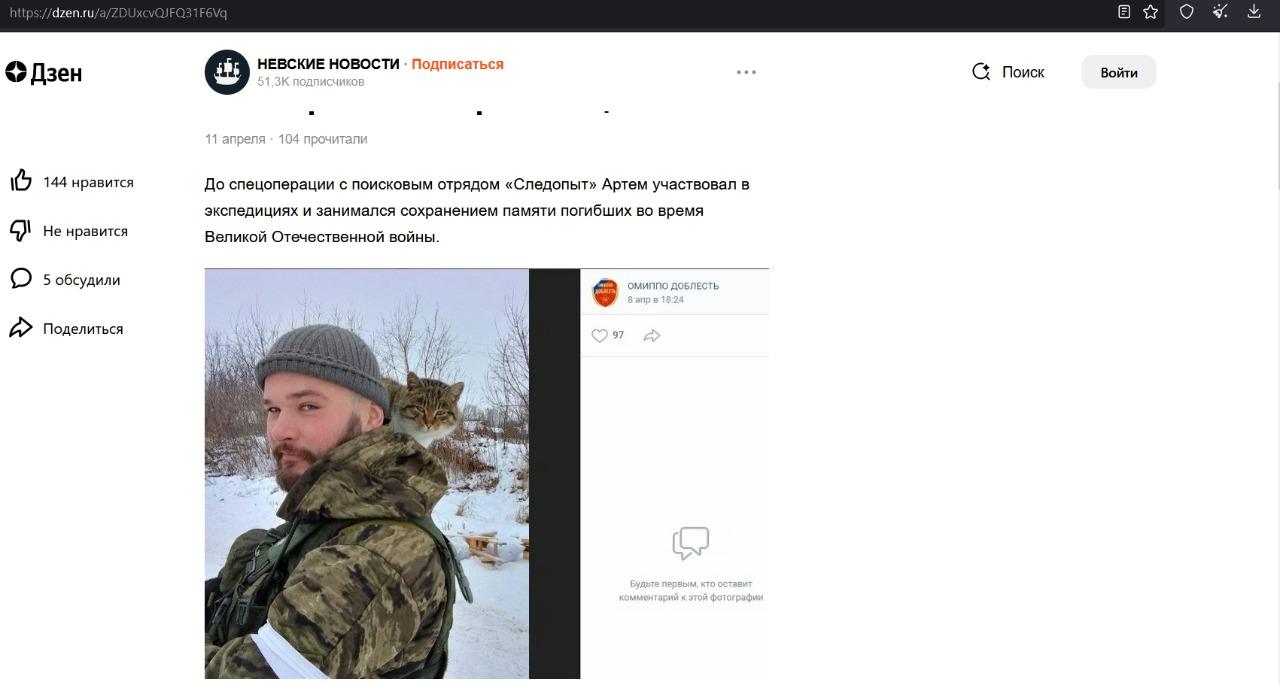
Task: Open the browser shield protection icon
Action: [x=1187, y=12]
